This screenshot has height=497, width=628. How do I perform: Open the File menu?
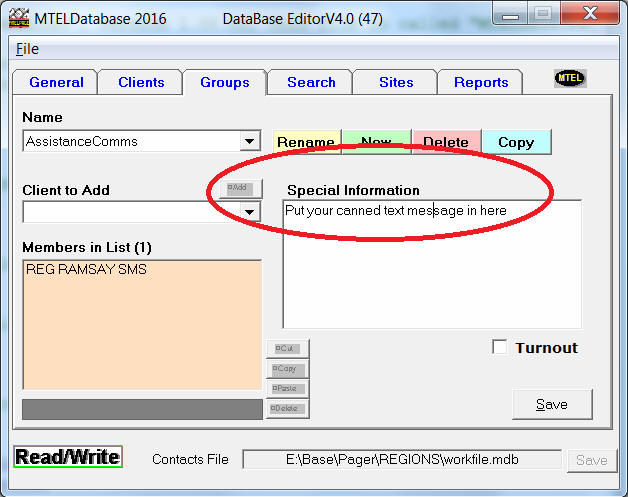click(27, 49)
